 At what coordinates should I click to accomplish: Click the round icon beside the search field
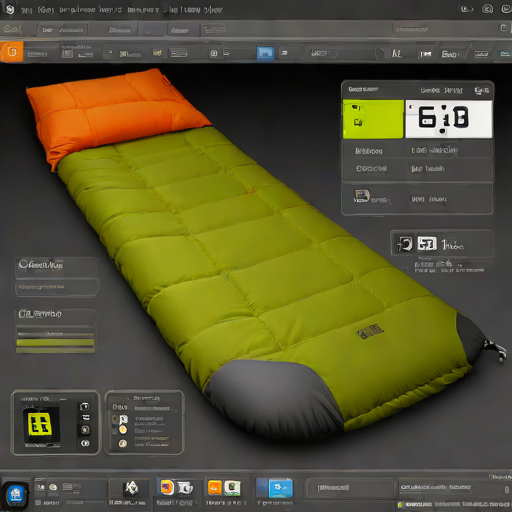point(503,28)
